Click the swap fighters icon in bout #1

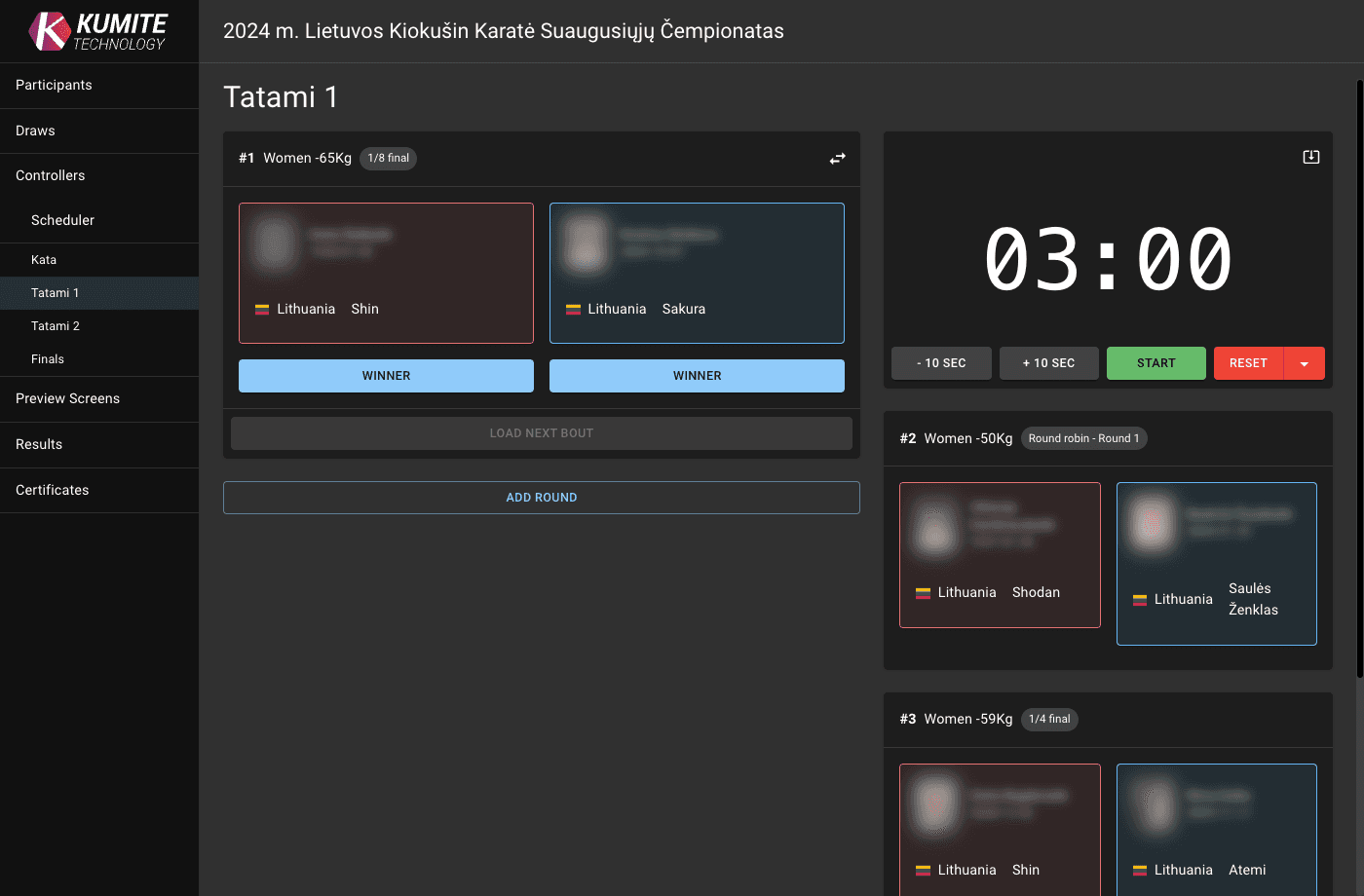point(837,158)
